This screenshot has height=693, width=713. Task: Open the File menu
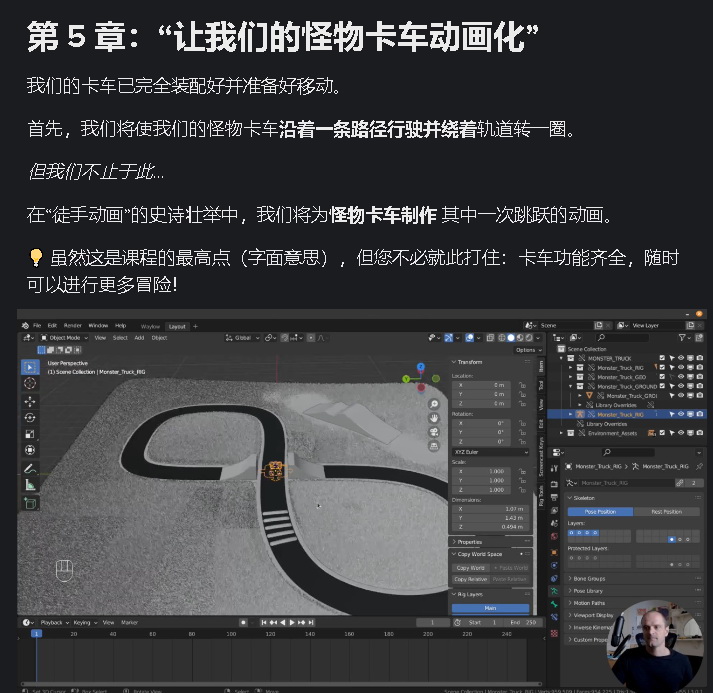(x=37, y=326)
